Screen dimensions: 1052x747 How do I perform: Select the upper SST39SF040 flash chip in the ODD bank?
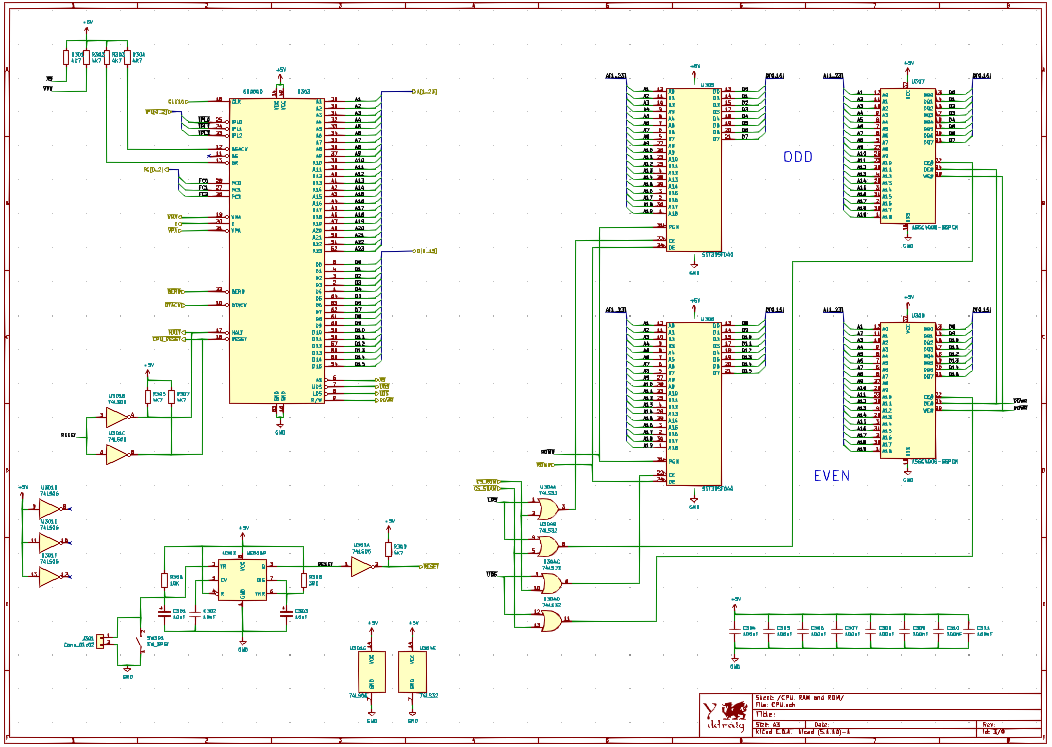point(694,169)
